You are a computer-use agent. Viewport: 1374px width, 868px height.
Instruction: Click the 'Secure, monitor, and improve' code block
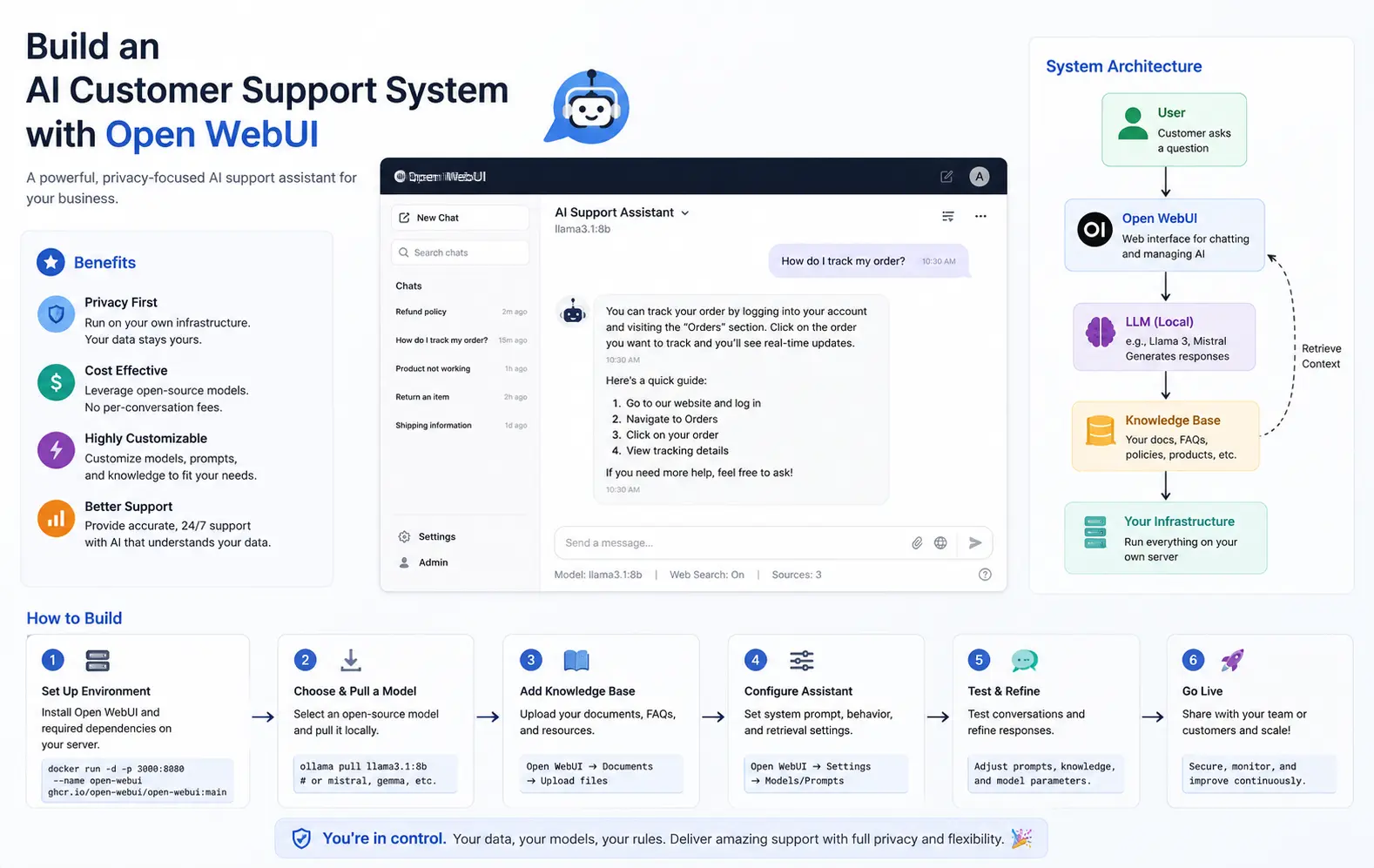click(x=1258, y=774)
